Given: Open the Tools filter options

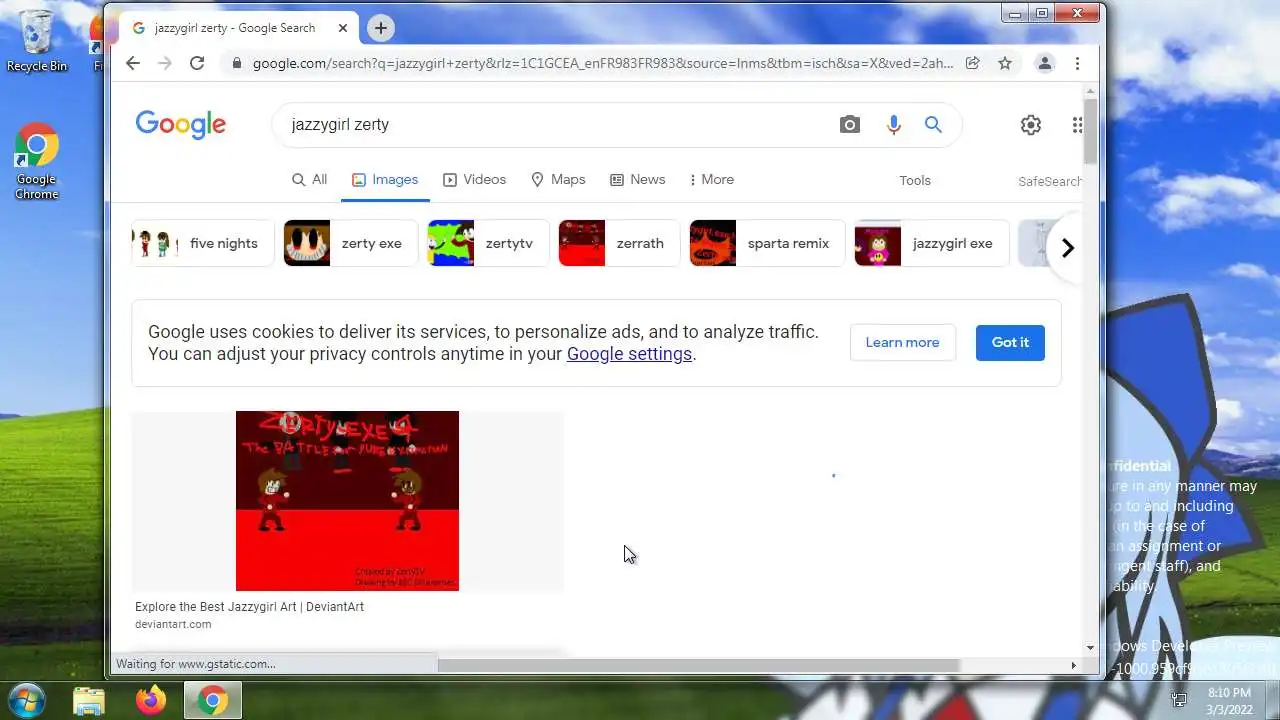Looking at the screenshot, I should click(915, 181).
